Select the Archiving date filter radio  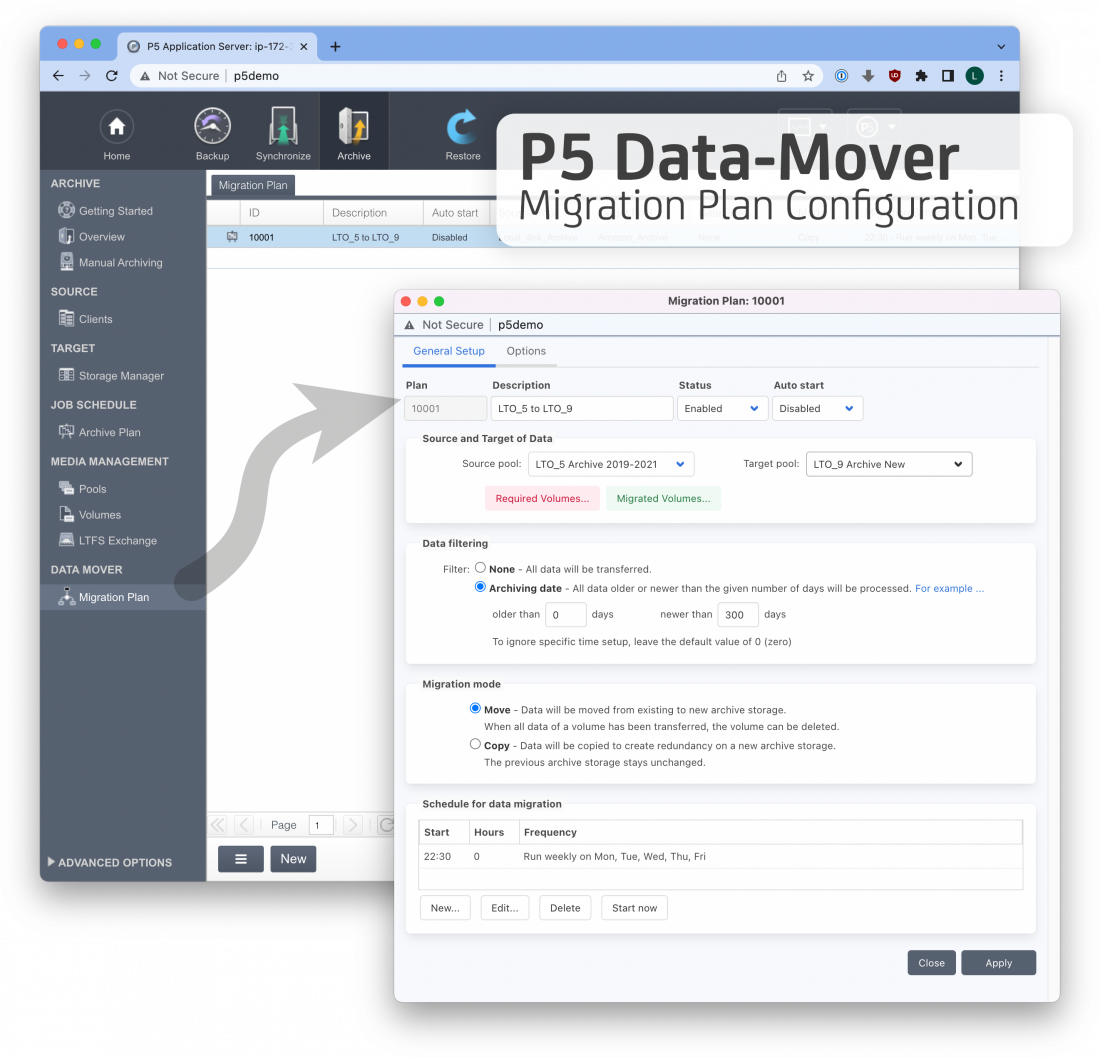click(481, 587)
